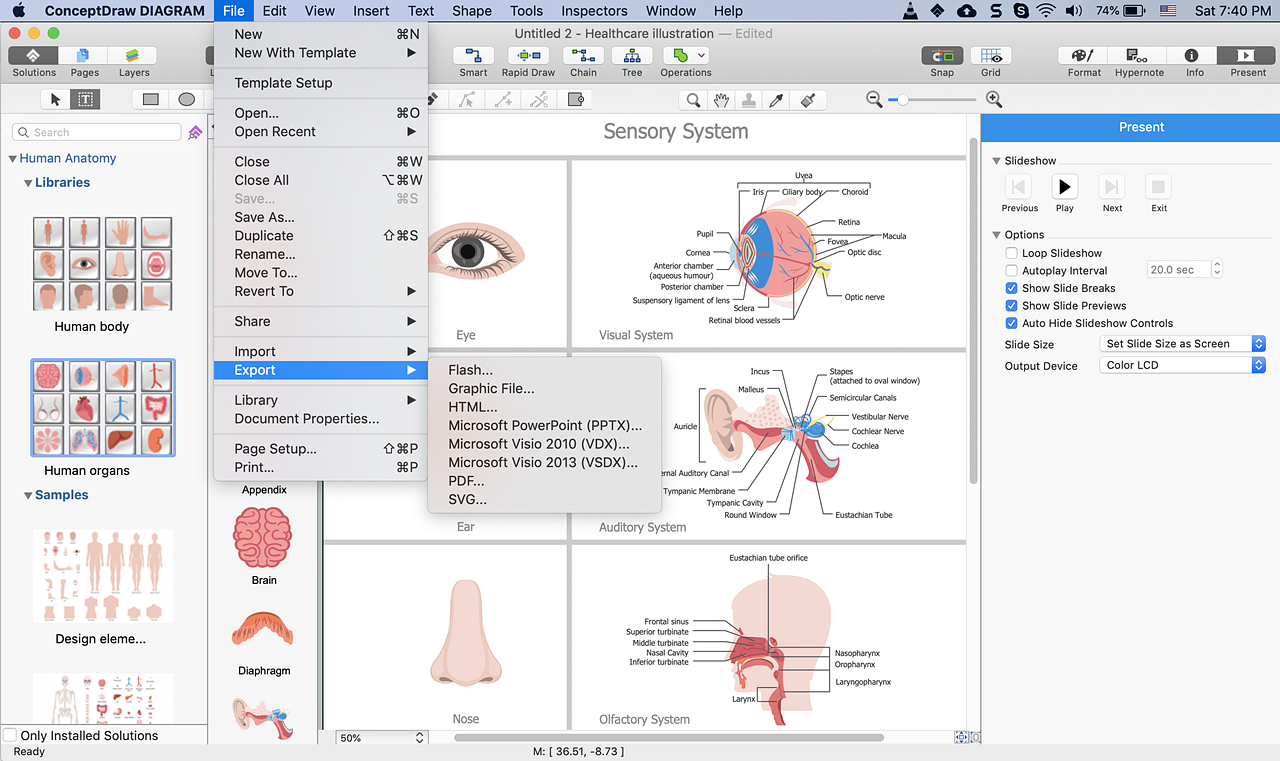The height and width of the screenshot is (761, 1280).
Task: Open the Slide Size dropdown
Action: click(1184, 344)
